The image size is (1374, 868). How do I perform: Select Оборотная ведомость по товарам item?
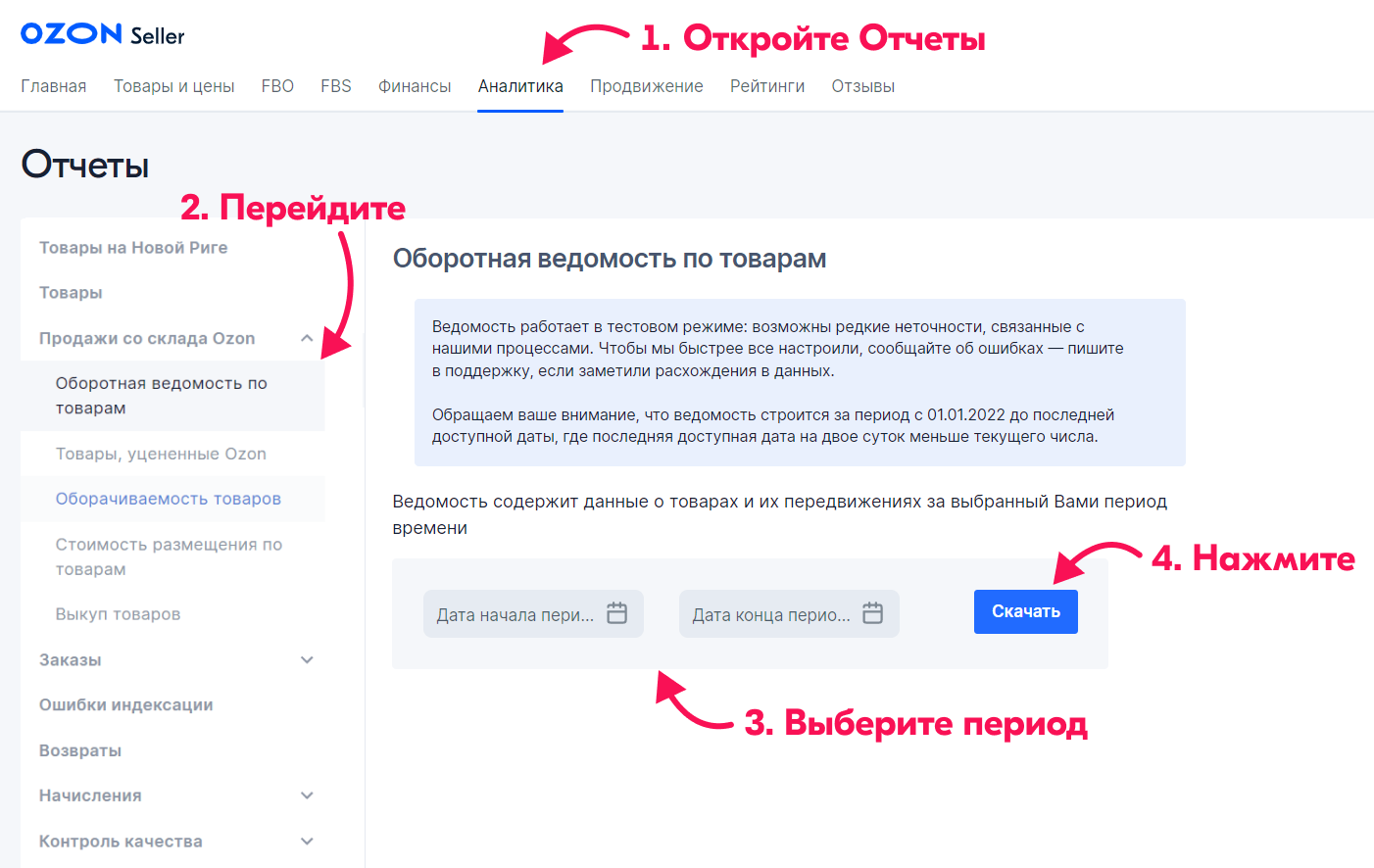click(161, 396)
